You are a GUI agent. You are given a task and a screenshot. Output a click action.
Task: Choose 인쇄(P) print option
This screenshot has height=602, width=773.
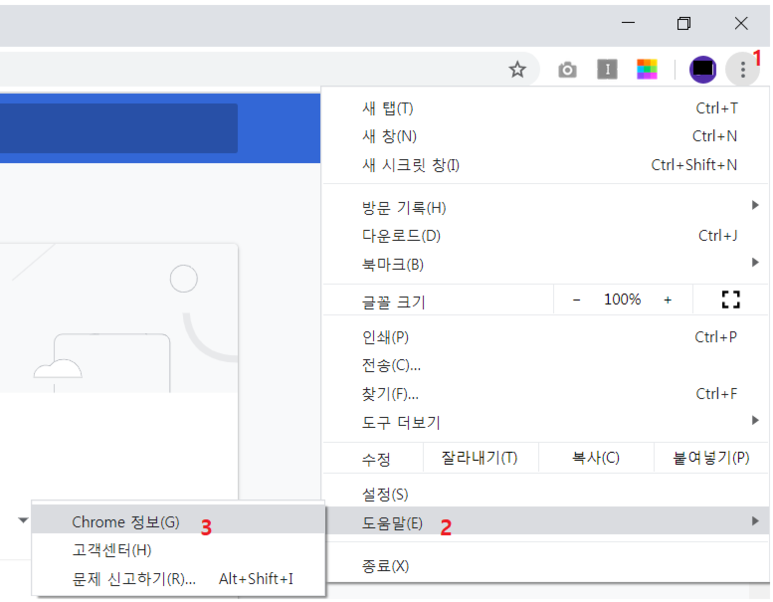(x=546, y=337)
